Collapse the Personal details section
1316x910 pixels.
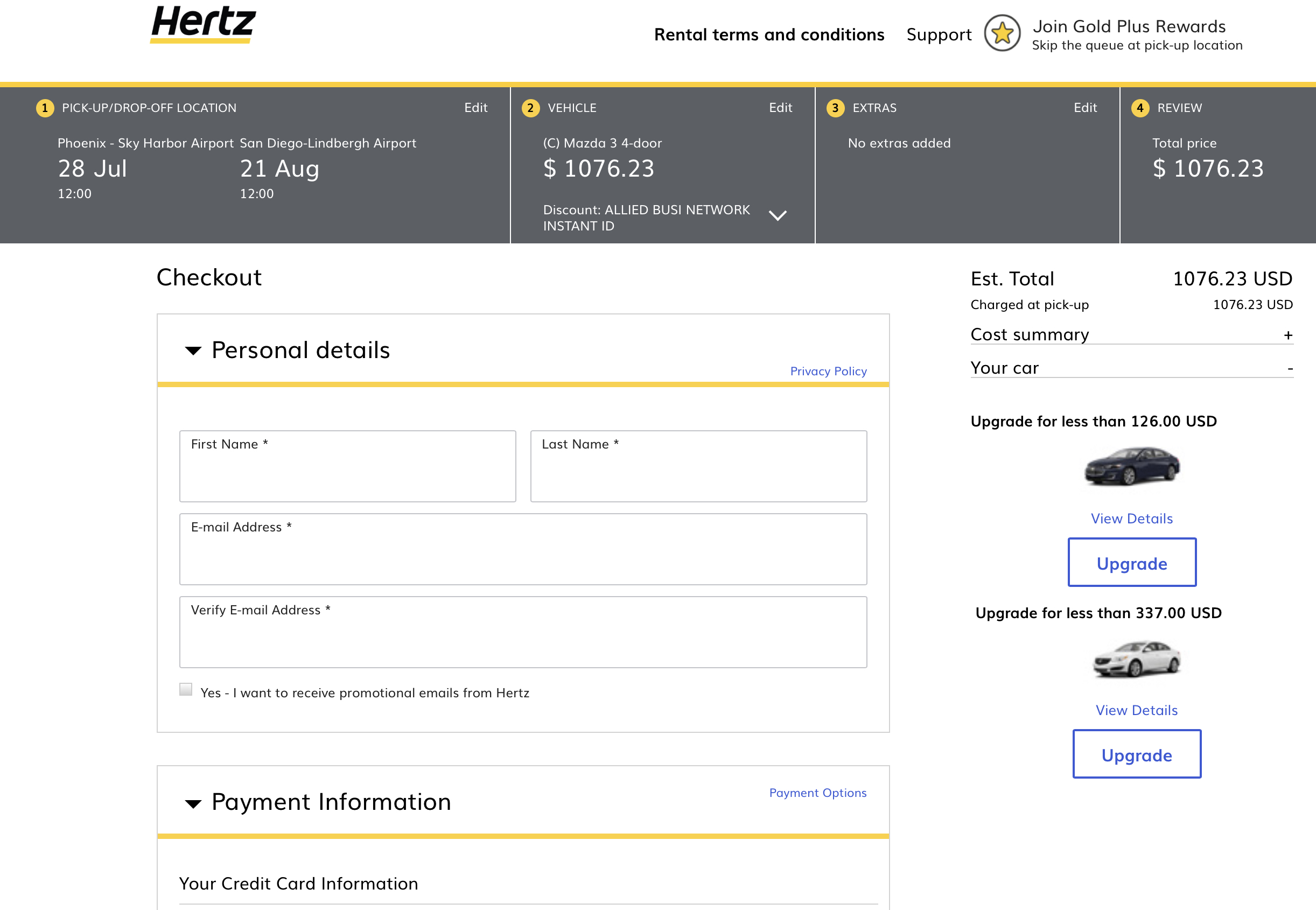point(193,351)
